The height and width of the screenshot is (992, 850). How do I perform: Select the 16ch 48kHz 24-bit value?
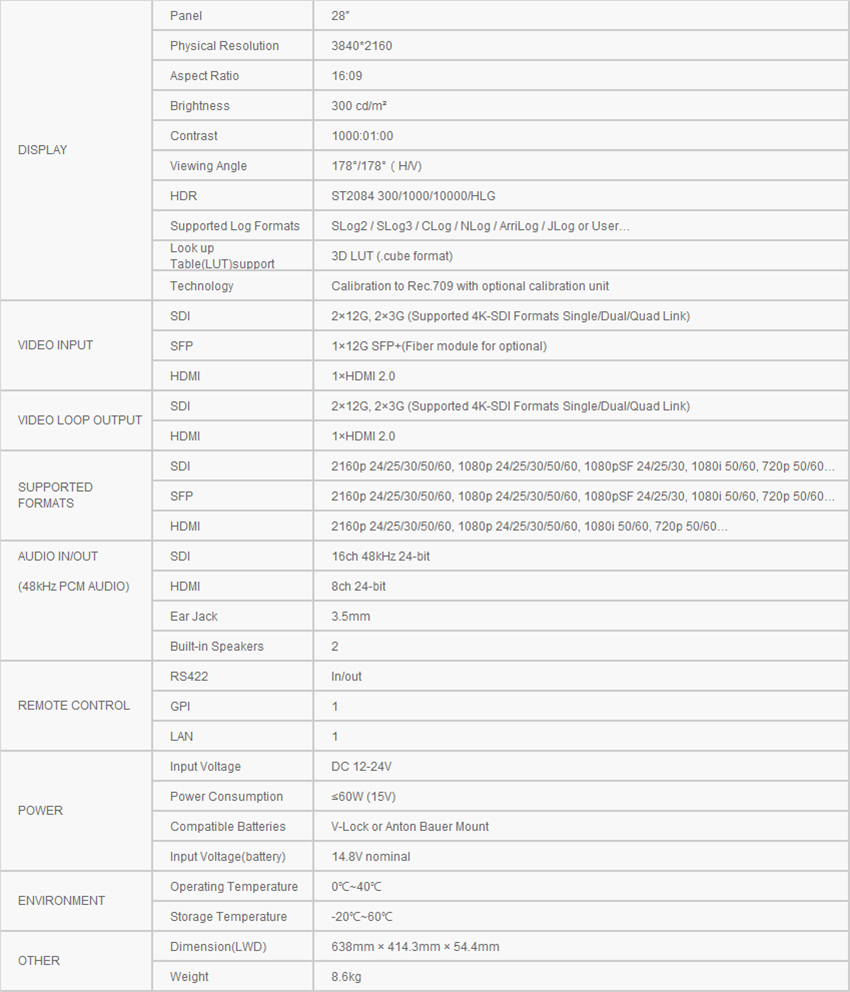[x=381, y=556]
